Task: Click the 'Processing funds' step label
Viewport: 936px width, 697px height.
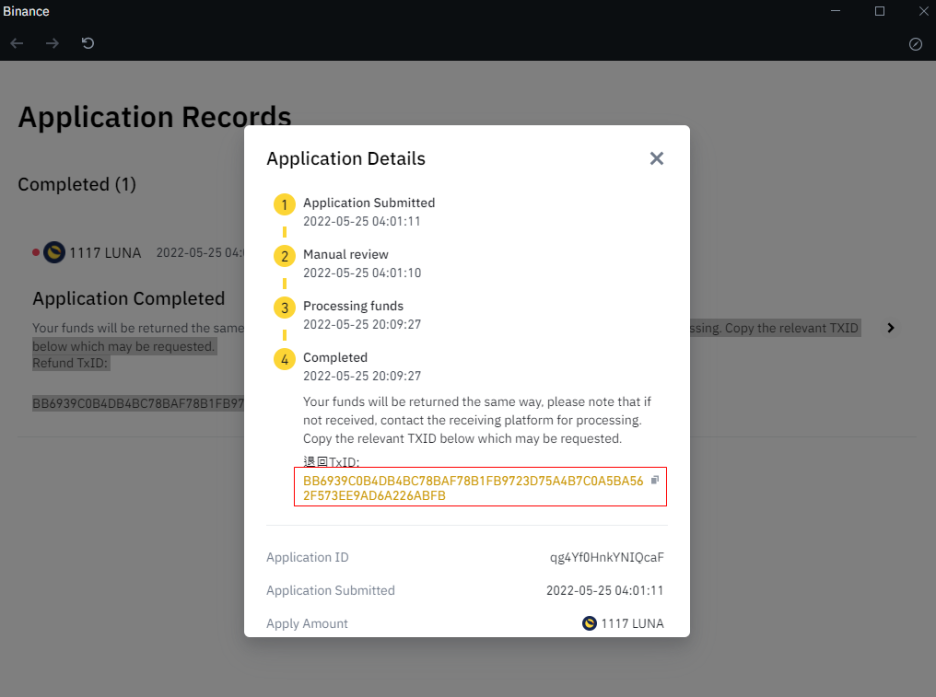Action: coord(353,306)
